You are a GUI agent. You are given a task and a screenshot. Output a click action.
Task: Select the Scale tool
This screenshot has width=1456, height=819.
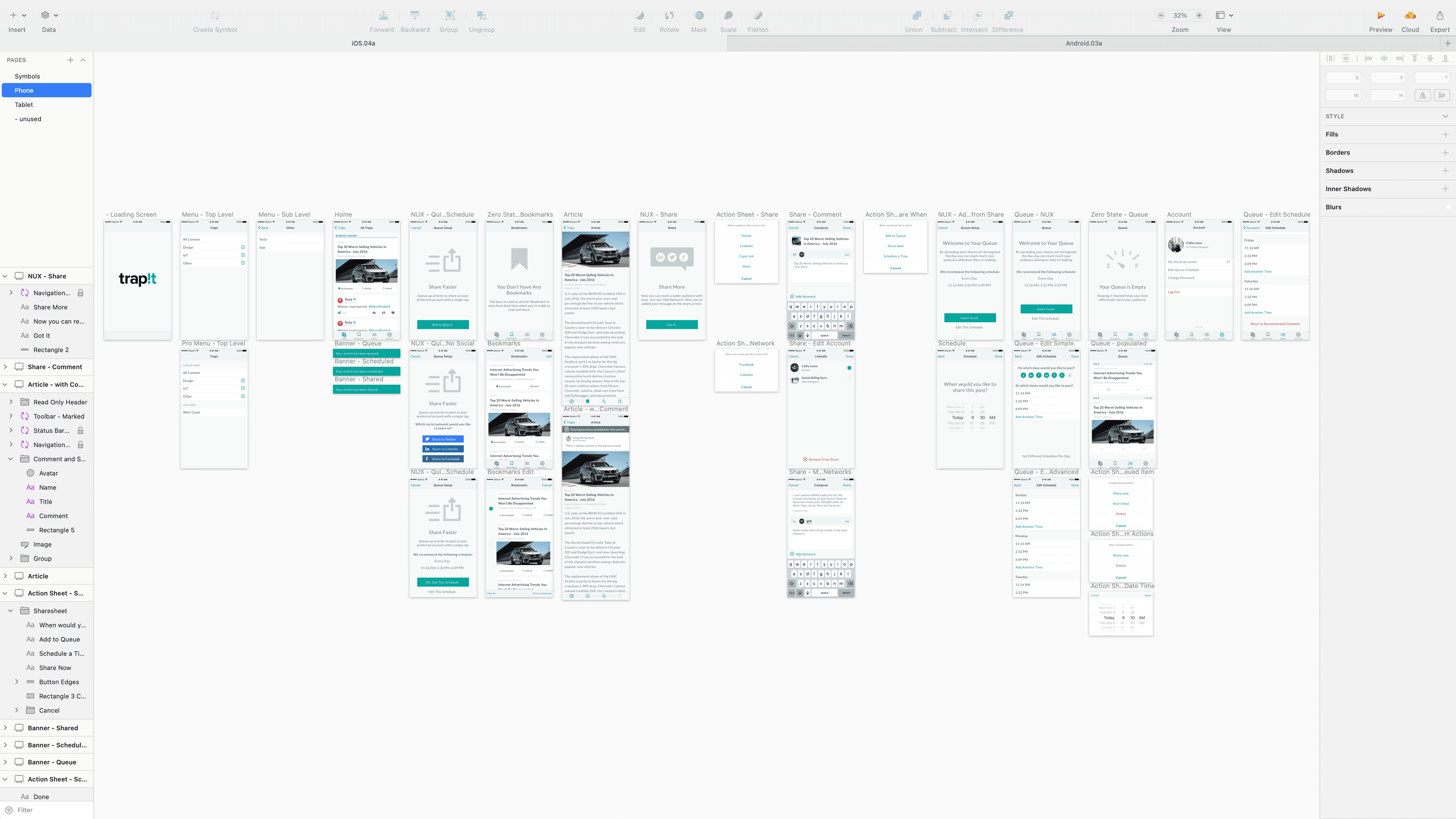[x=729, y=15]
